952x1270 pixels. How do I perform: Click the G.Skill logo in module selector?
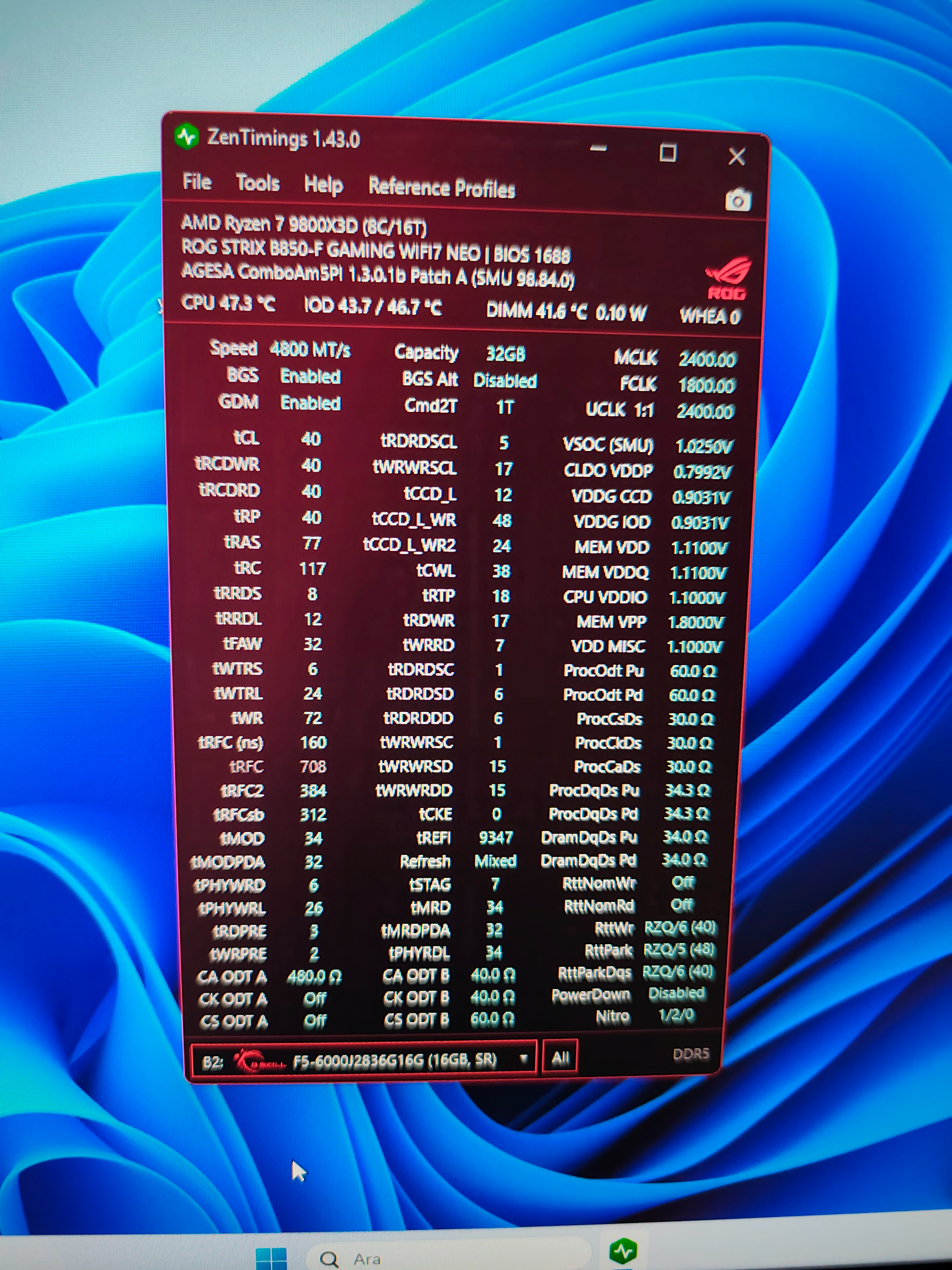[x=259, y=1061]
